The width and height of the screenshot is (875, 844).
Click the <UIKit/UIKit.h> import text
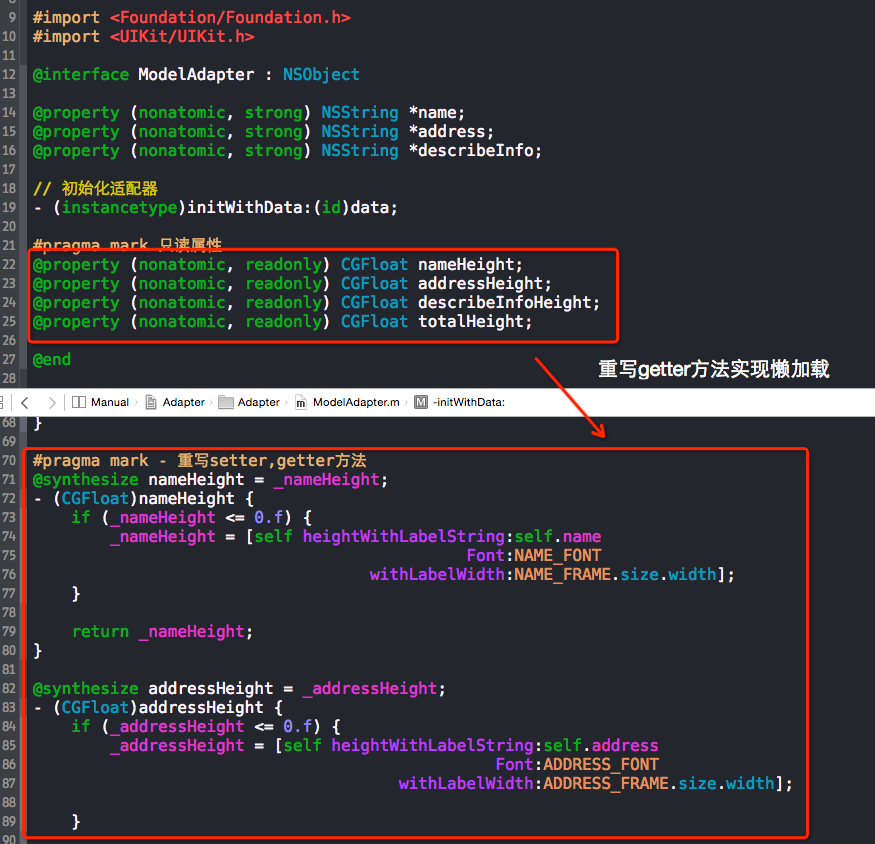(x=182, y=37)
